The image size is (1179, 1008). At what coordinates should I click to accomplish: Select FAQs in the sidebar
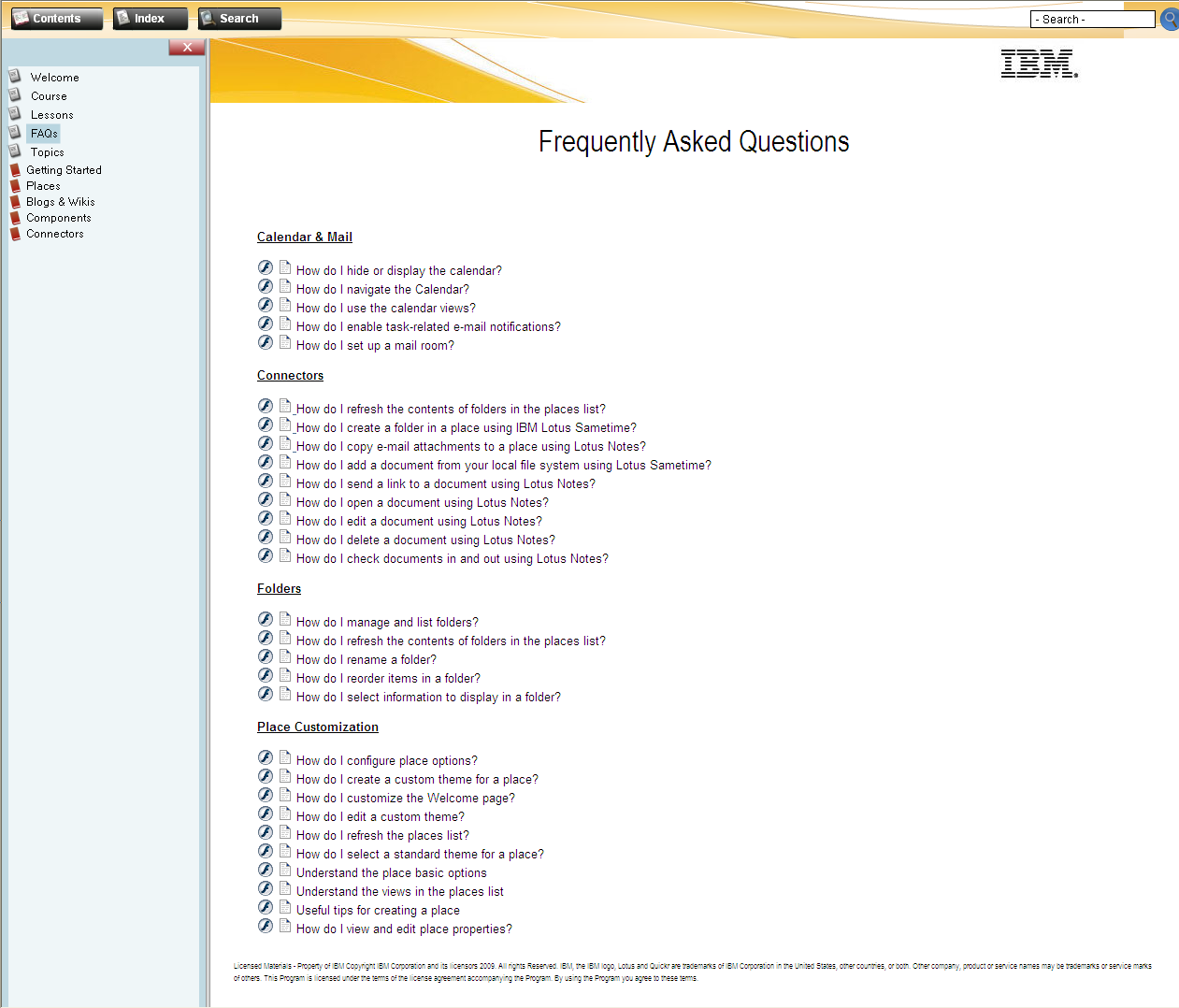click(44, 134)
